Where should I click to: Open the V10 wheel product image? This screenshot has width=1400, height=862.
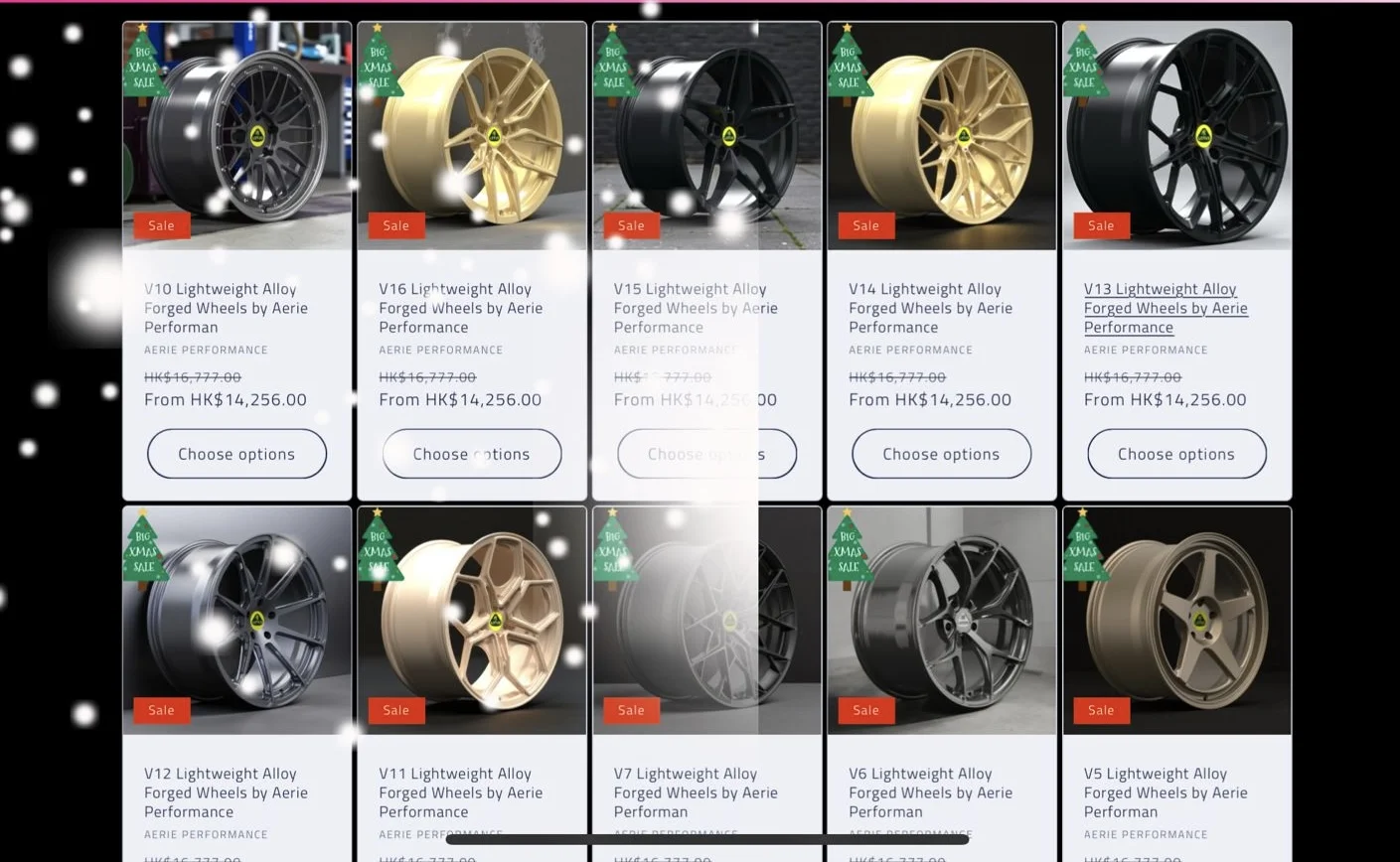pyautogui.click(x=236, y=135)
